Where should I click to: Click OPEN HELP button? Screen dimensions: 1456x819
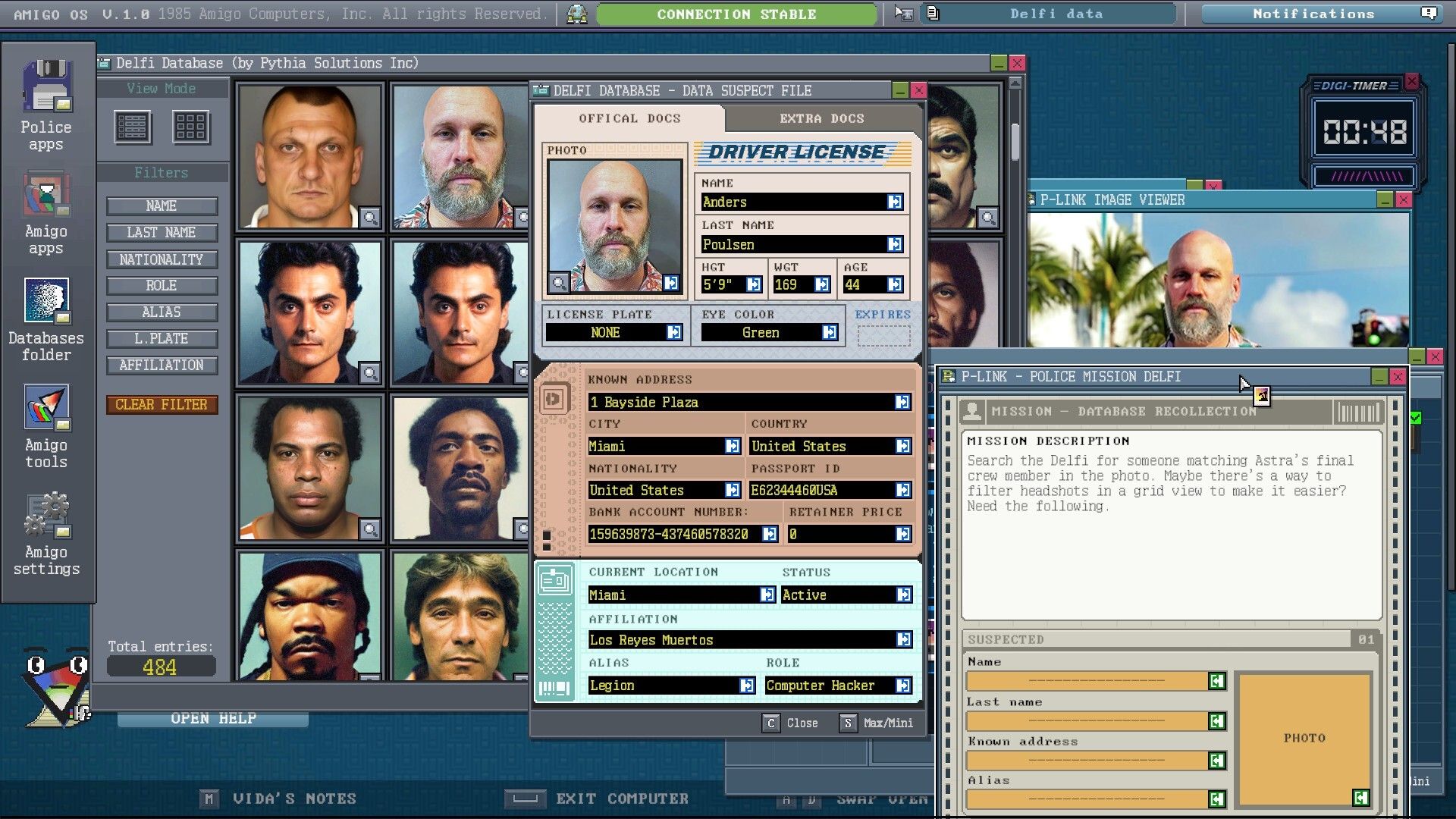click(x=213, y=718)
